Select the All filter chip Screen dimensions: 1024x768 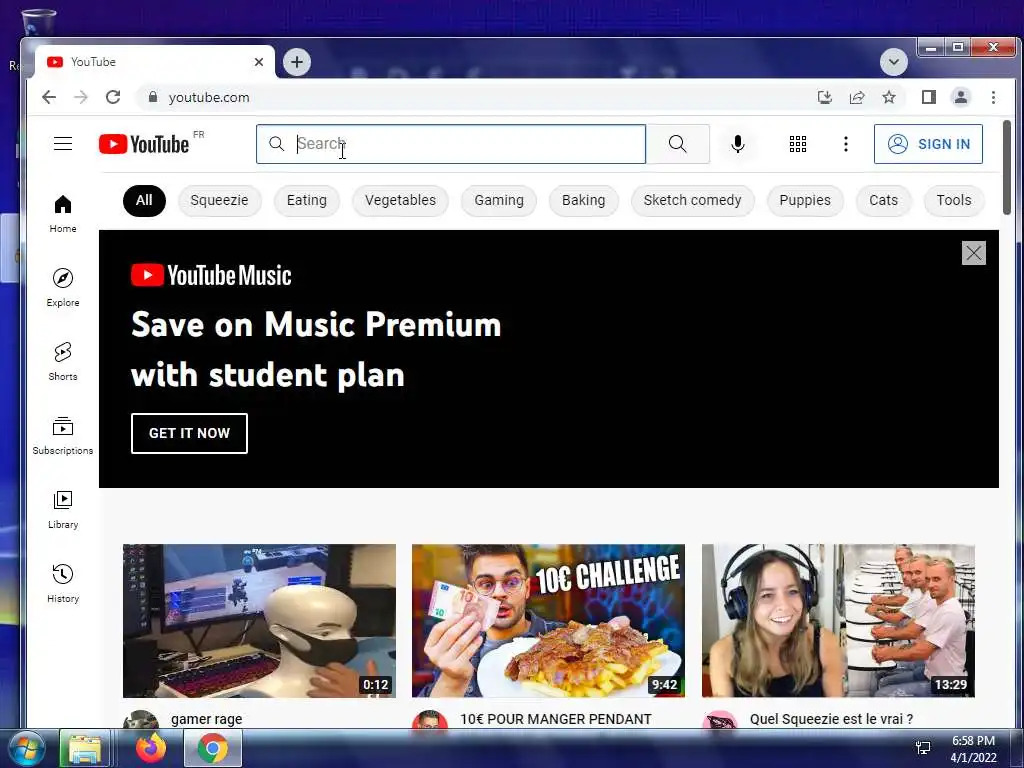tap(144, 200)
